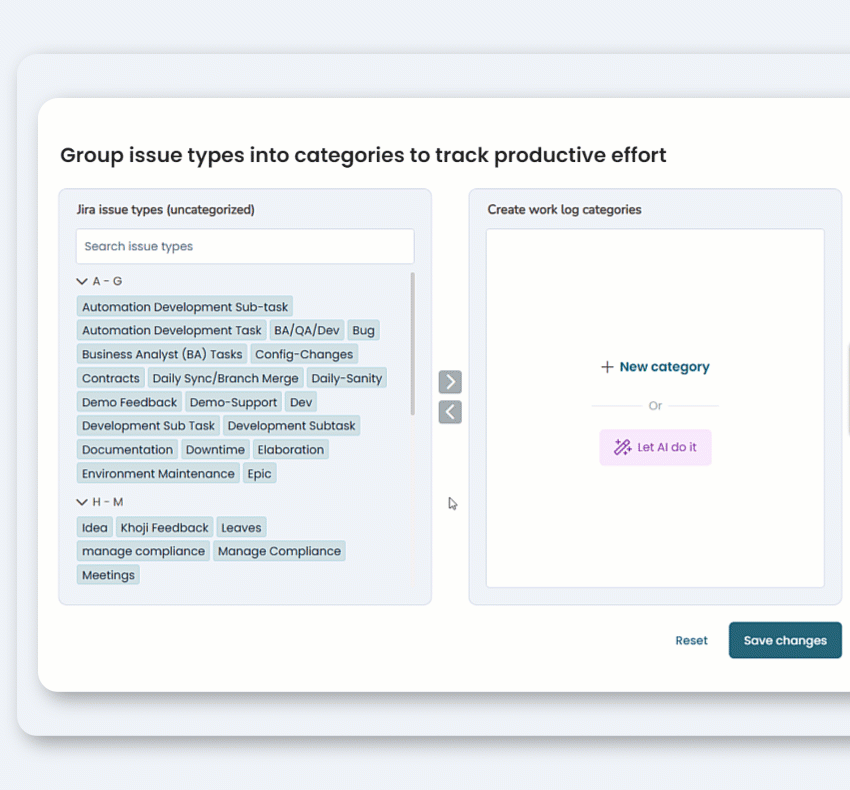Image resolution: width=850 pixels, height=790 pixels.
Task: Click the issue types list scrollbar
Action: [413, 343]
